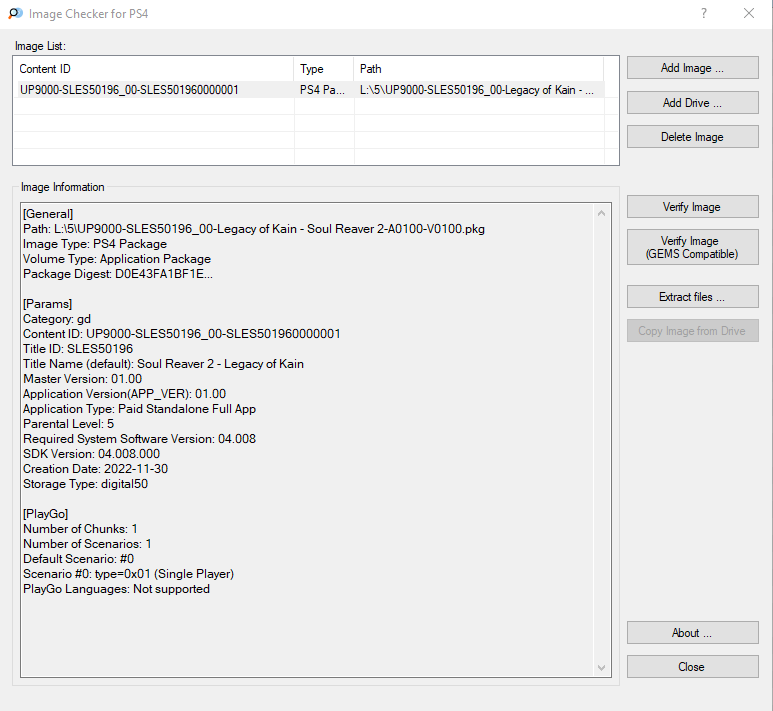This screenshot has width=773, height=711.
Task: Click the scroll down arrow in Image Information
Action: click(x=601, y=668)
